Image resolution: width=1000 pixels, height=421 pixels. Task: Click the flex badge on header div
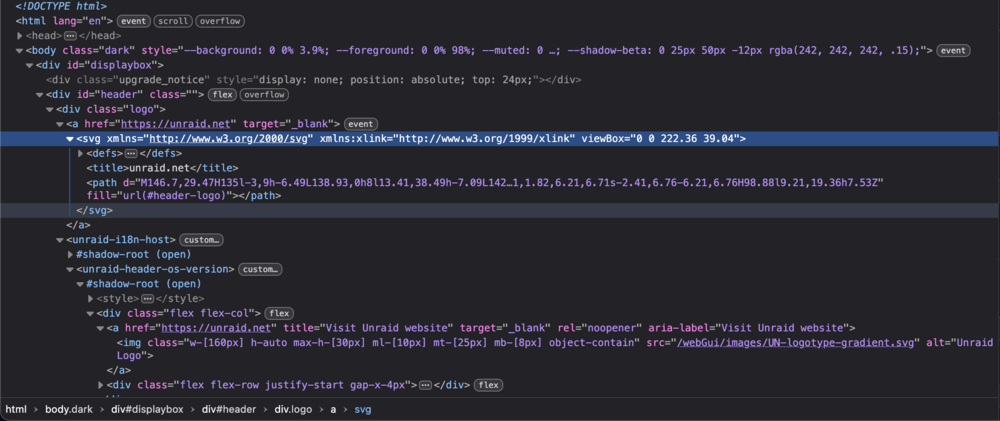point(223,94)
